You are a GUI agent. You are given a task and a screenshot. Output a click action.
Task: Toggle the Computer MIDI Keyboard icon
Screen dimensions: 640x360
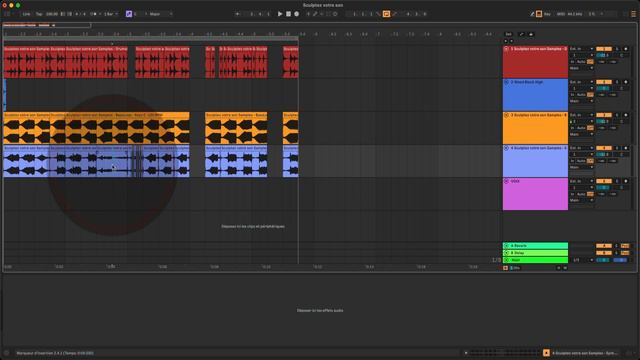coord(539,14)
